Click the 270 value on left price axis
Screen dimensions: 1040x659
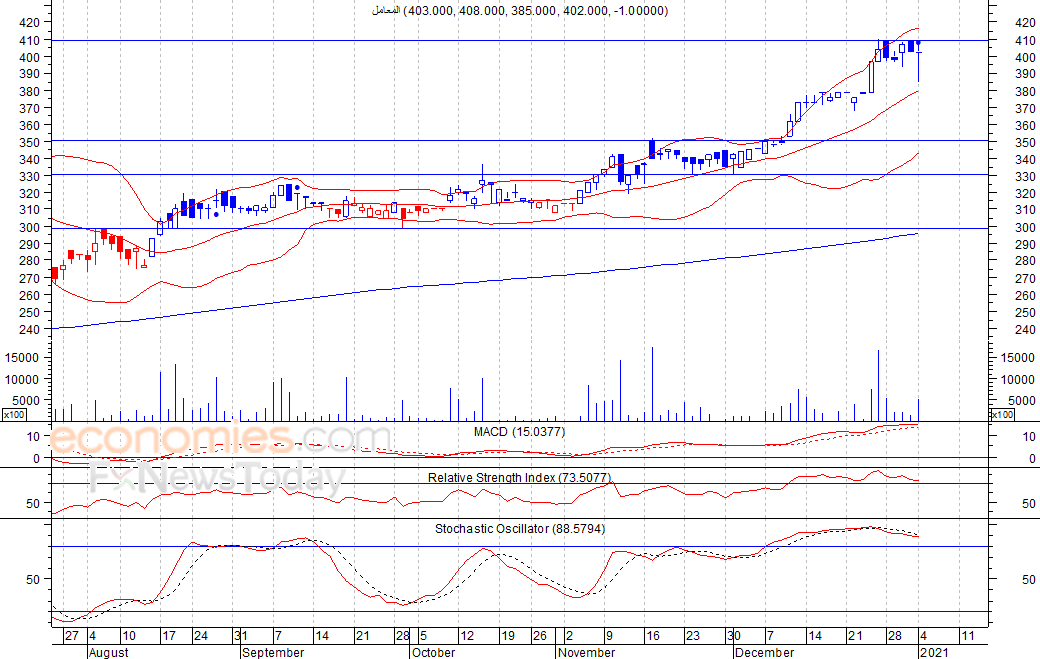tap(30, 278)
